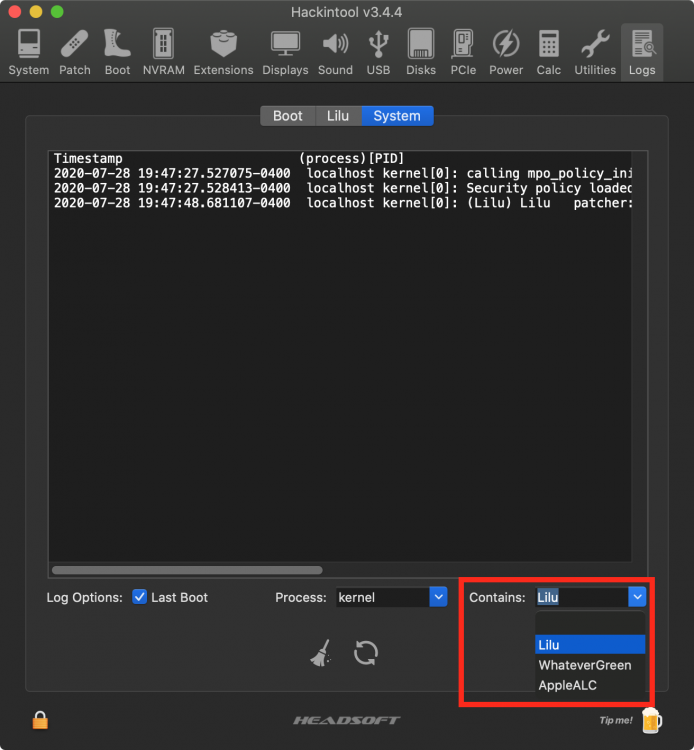Screen dimensions: 694x750
Task: Click the Timestamp header line in log
Action: coord(229,158)
